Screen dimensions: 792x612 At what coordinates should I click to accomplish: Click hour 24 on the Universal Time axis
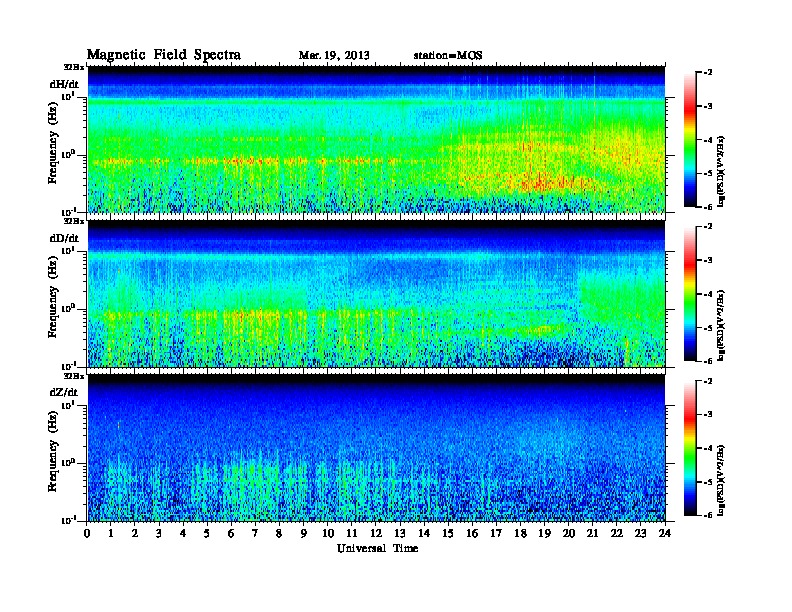[x=665, y=533]
